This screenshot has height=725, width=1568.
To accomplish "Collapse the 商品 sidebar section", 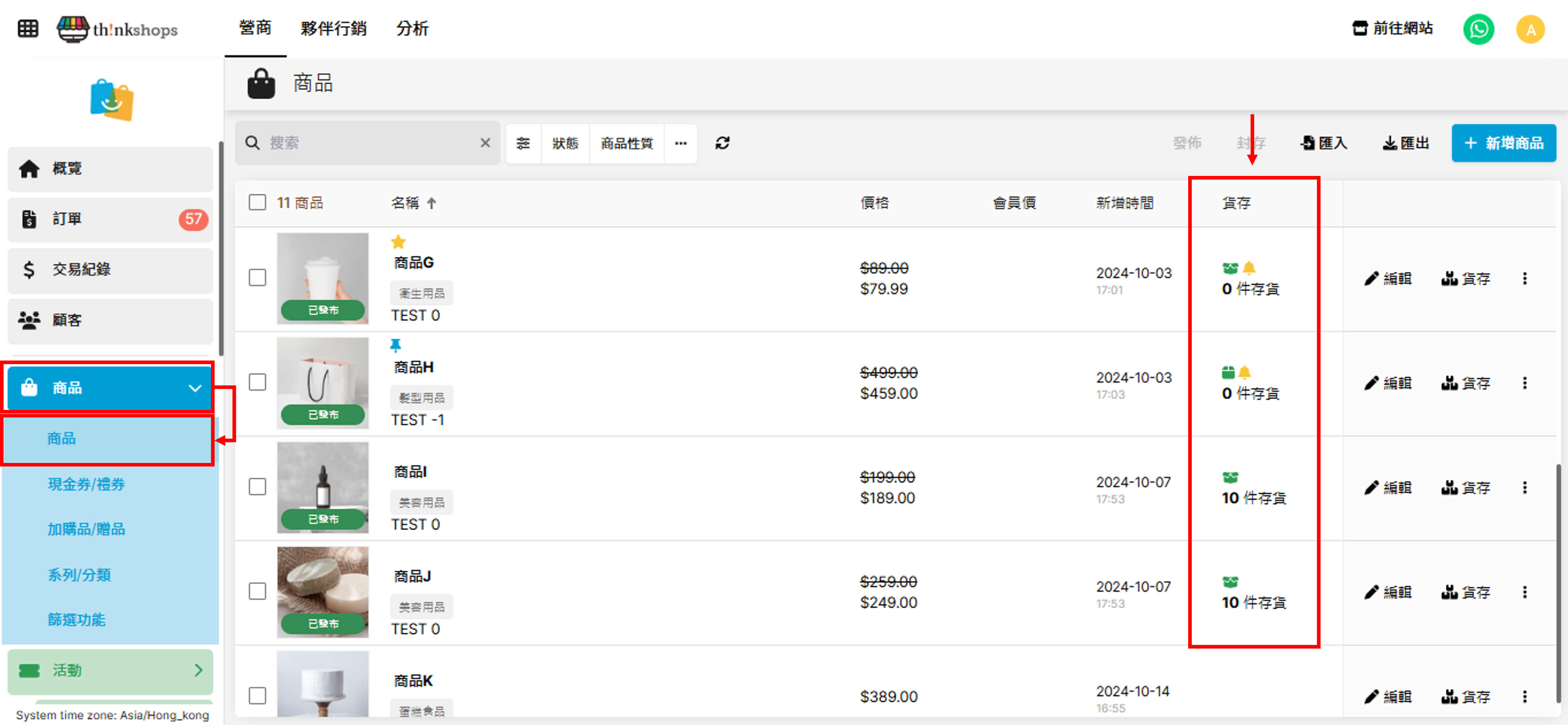I will tap(110, 388).
